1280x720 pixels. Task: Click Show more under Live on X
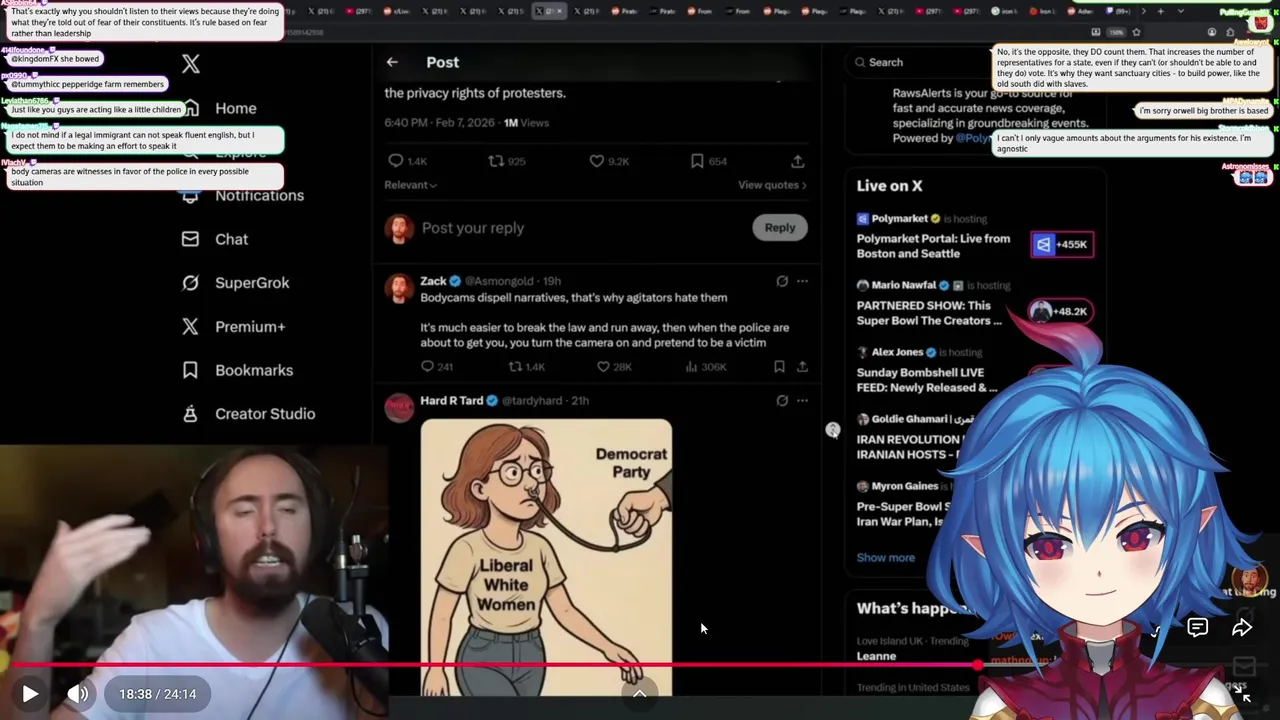[x=885, y=557]
